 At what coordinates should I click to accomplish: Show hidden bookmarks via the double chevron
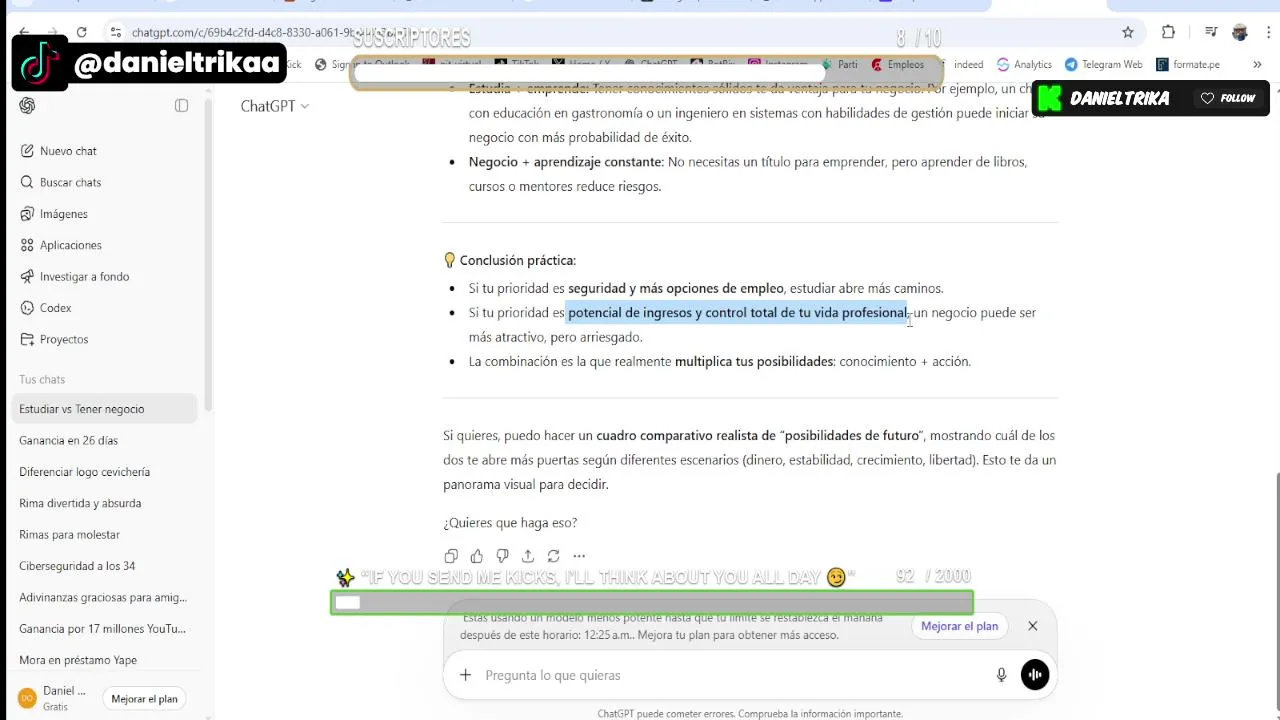[x=1257, y=64]
